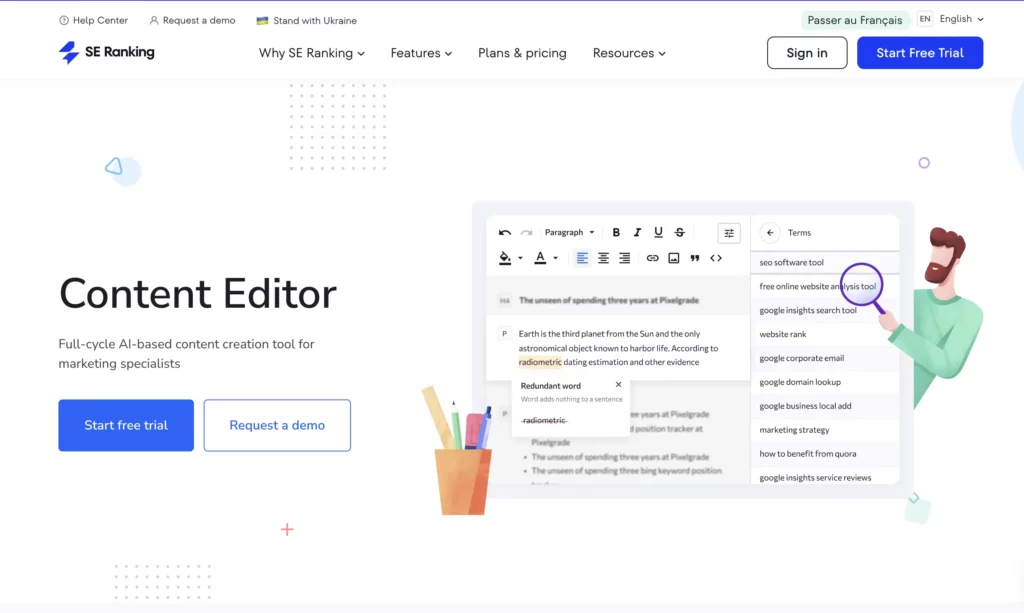Screen dimensions: 1024x613
Task: Insert a blockquote with the quotes icon
Action: coord(695,258)
